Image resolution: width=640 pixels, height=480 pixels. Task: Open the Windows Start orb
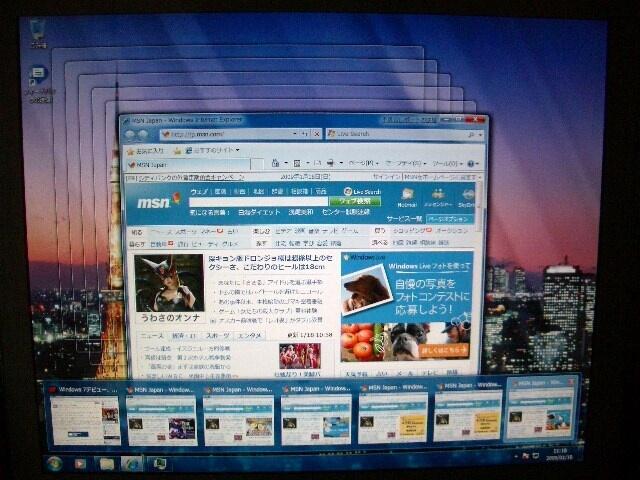click(x=55, y=463)
